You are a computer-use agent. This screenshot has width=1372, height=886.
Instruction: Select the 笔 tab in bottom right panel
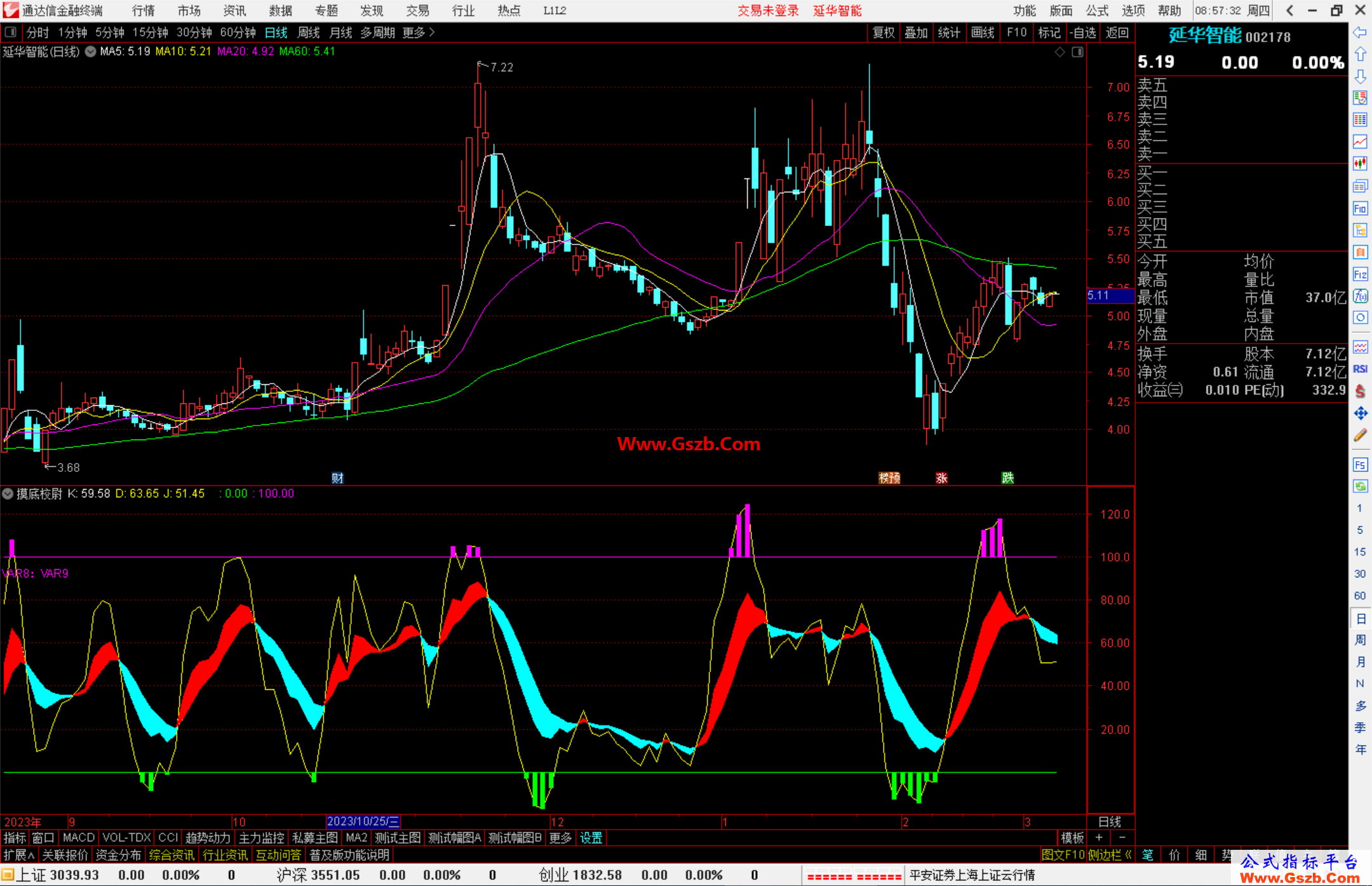pos(1148,855)
